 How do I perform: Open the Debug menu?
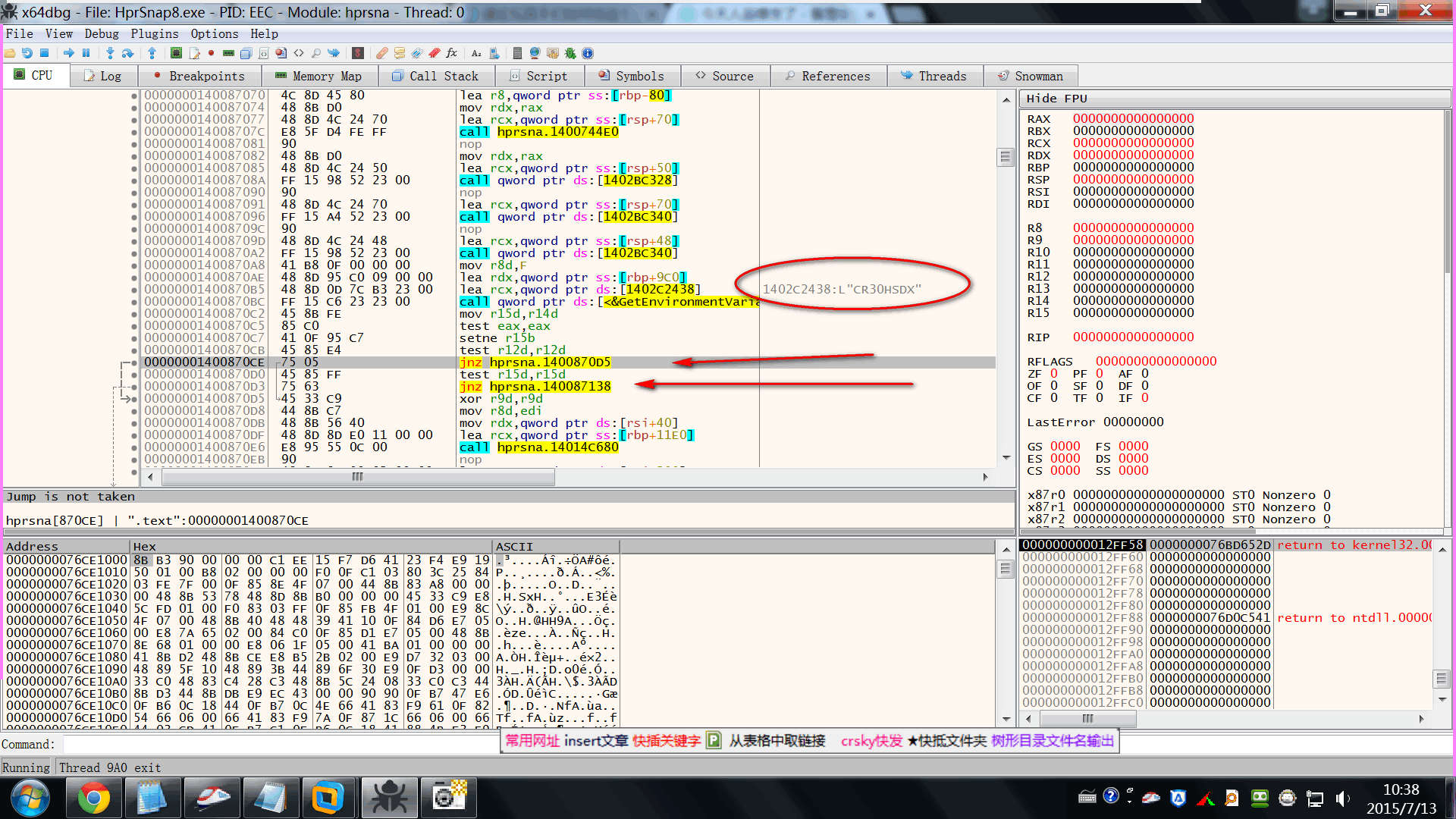pos(101,33)
